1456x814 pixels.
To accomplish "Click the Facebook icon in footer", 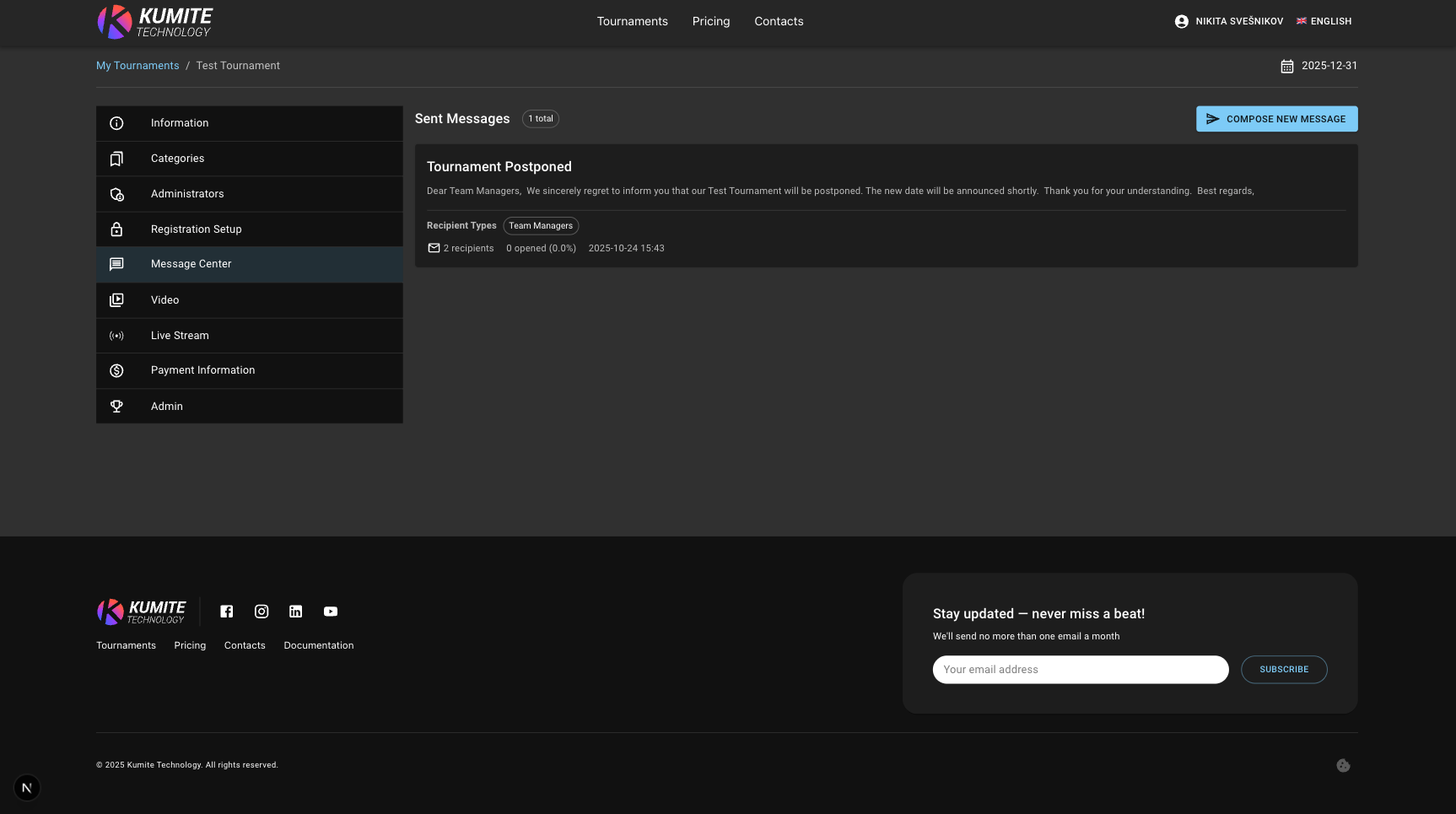I will 227,612.
